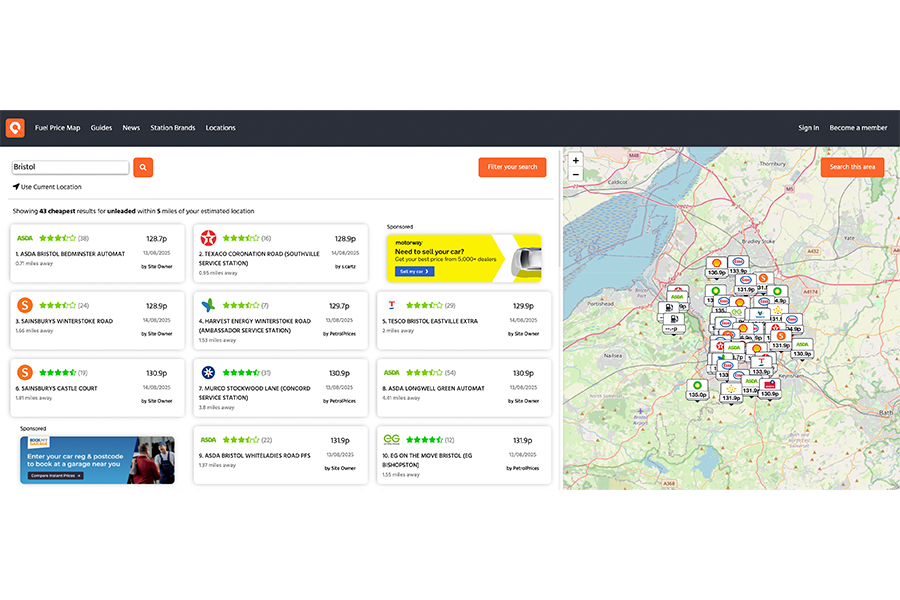Select the ASDA map marker priced 130.9p
The image size is (900, 600).
tap(802, 349)
